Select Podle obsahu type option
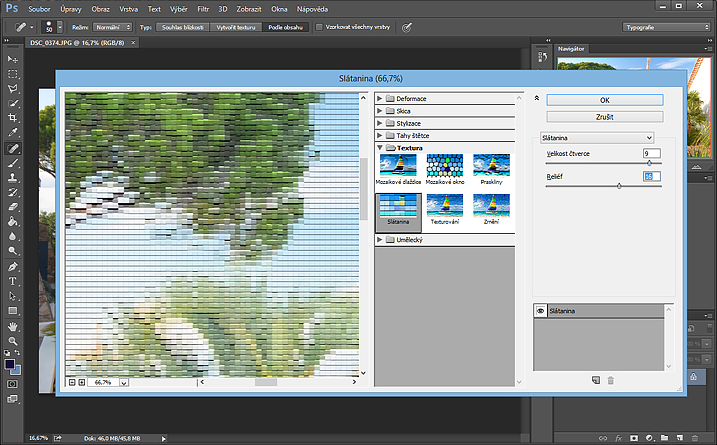Viewport: 717px width, 445px height. [286, 27]
